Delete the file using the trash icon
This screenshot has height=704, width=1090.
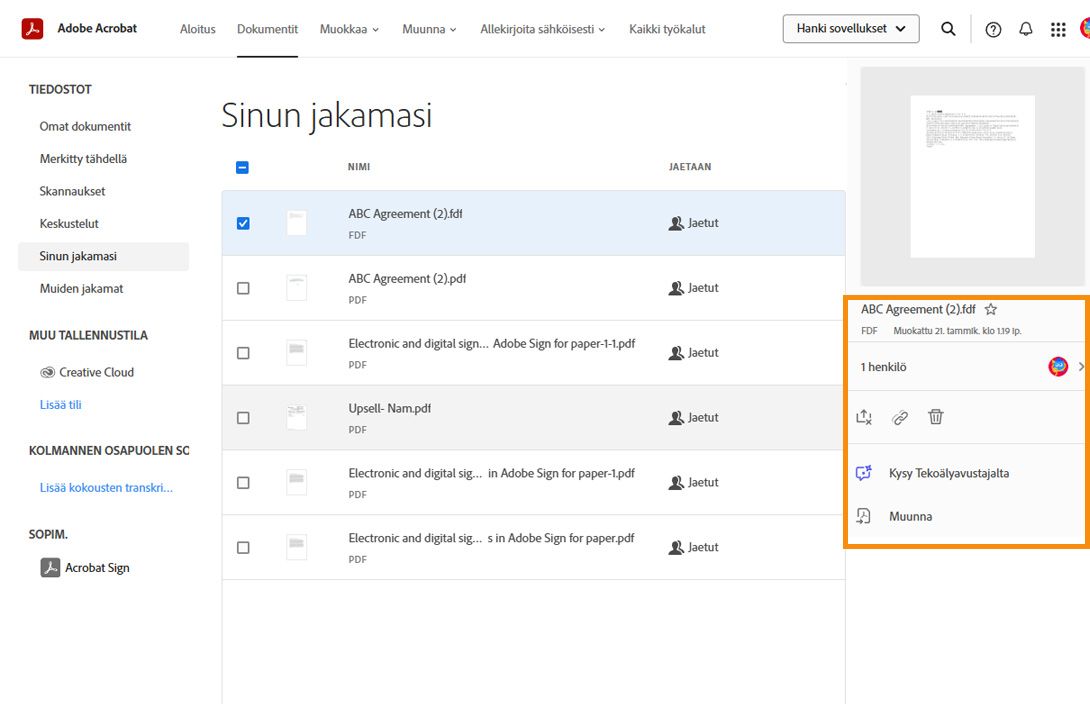tap(935, 417)
